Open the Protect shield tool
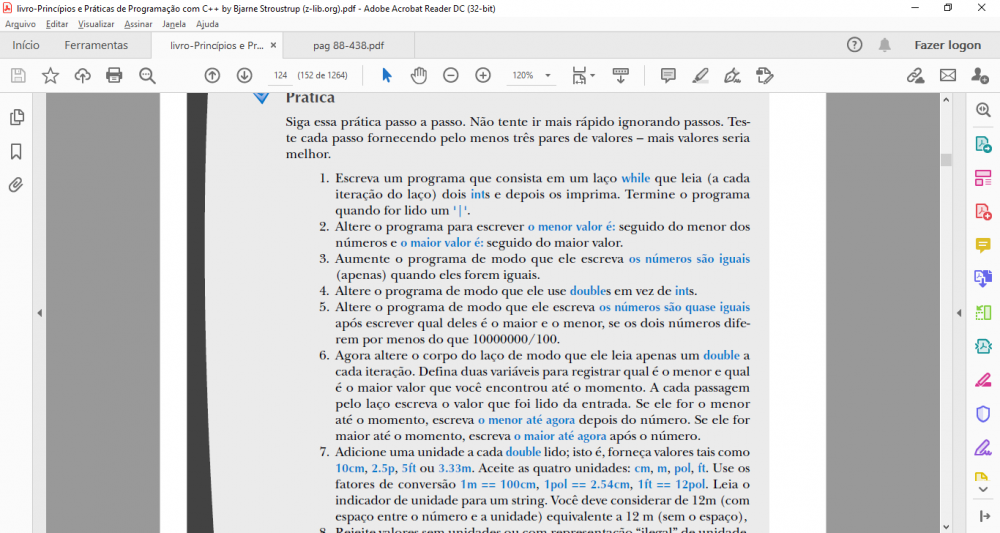 [x=982, y=413]
